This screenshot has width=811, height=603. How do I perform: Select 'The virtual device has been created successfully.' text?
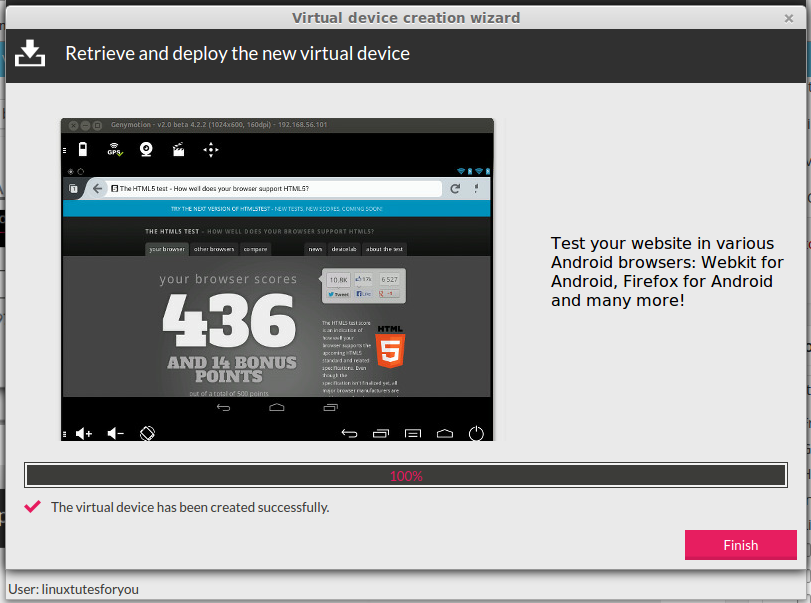point(190,507)
